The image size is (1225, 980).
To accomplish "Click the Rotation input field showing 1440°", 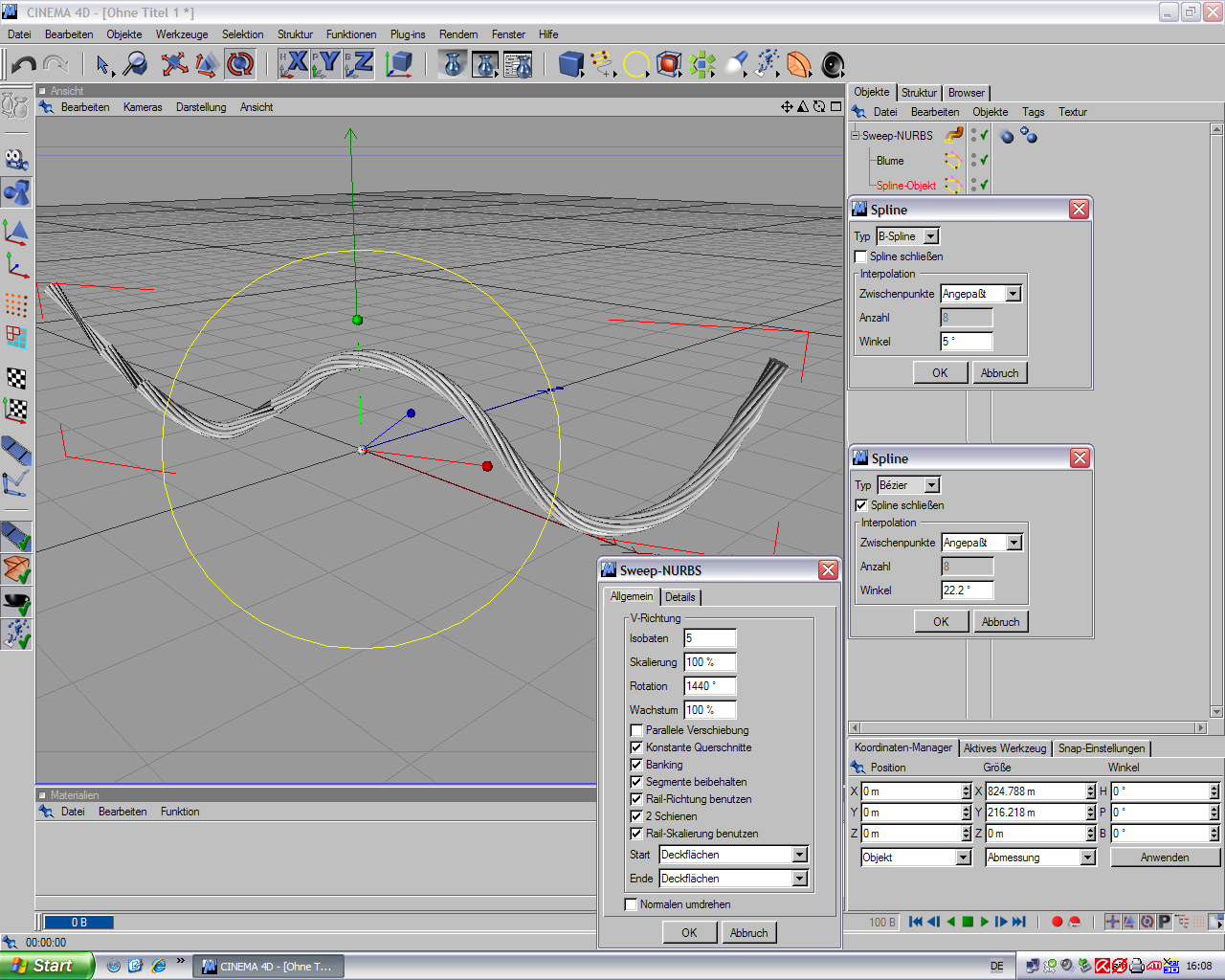I will pyautogui.click(x=709, y=686).
